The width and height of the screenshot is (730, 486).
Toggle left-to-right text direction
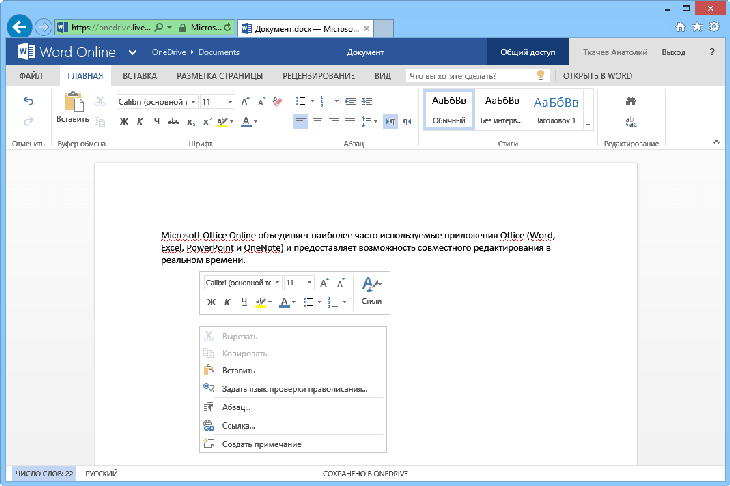click(x=391, y=122)
